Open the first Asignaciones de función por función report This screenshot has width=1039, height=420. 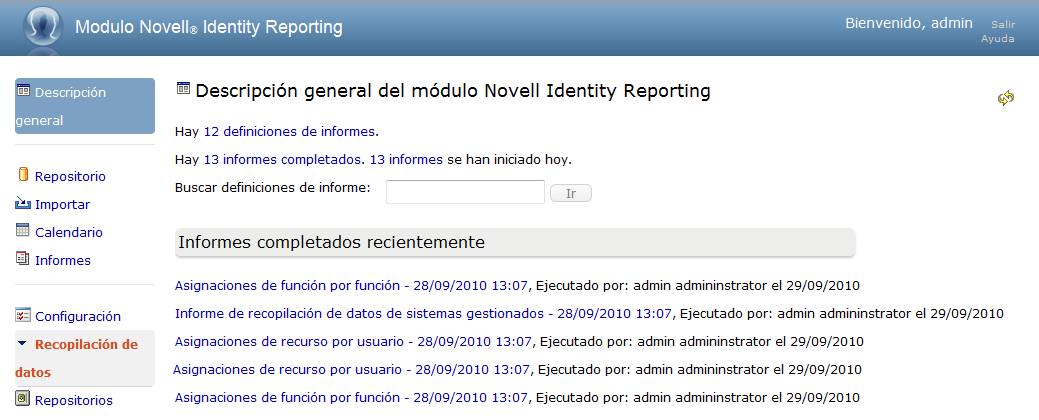351,286
